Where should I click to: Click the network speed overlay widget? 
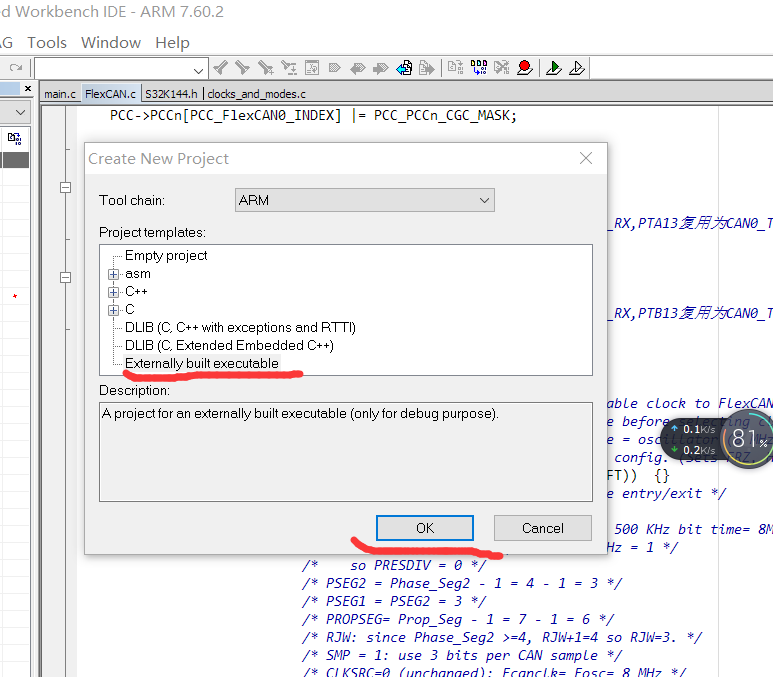coord(694,439)
